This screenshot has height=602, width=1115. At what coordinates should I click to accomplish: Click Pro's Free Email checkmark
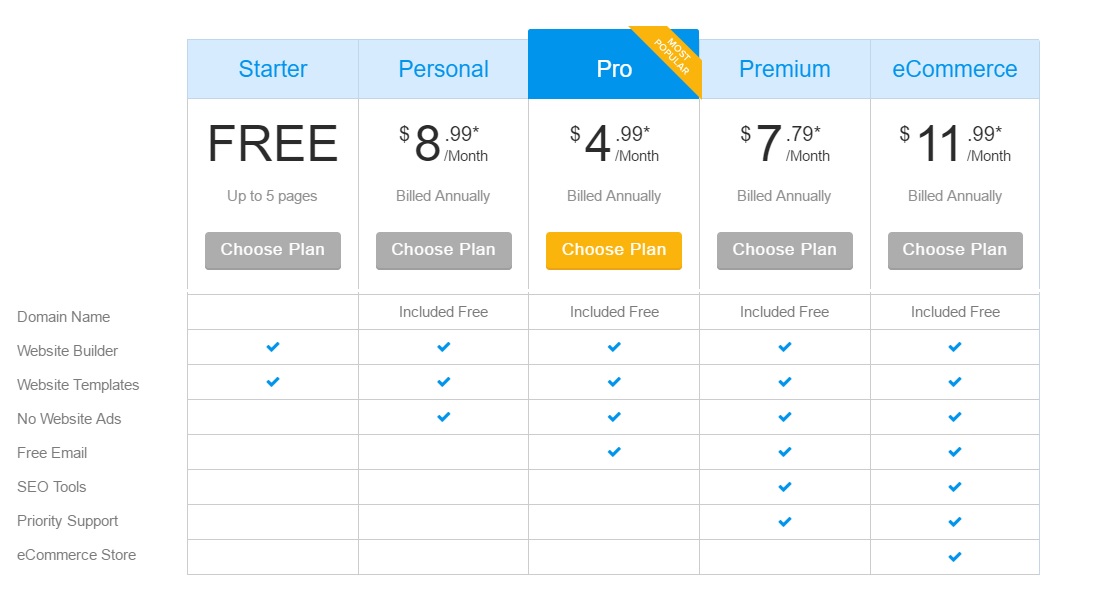point(614,451)
